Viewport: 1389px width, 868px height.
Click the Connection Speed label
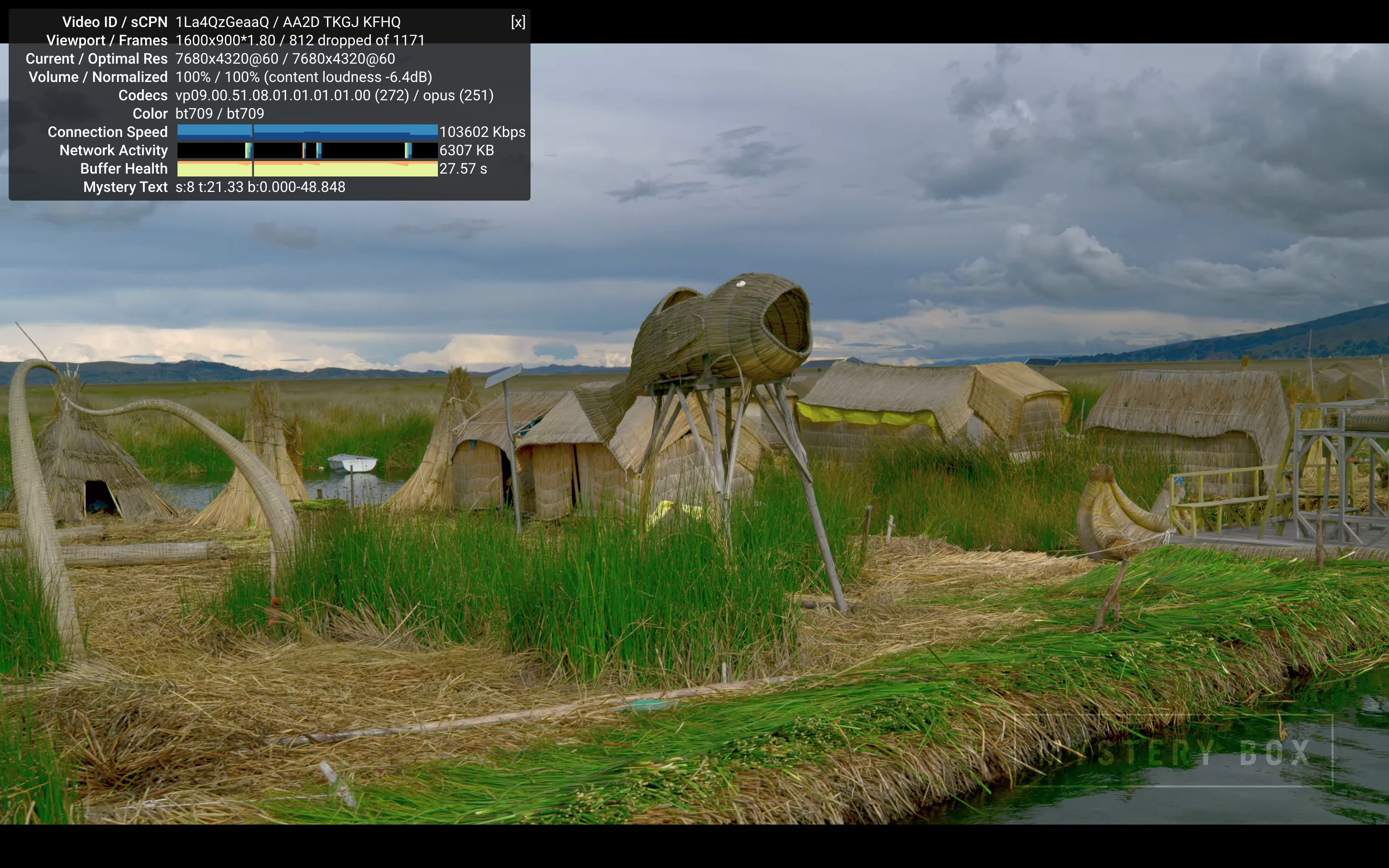pyautogui.click(x=108, y=132)
